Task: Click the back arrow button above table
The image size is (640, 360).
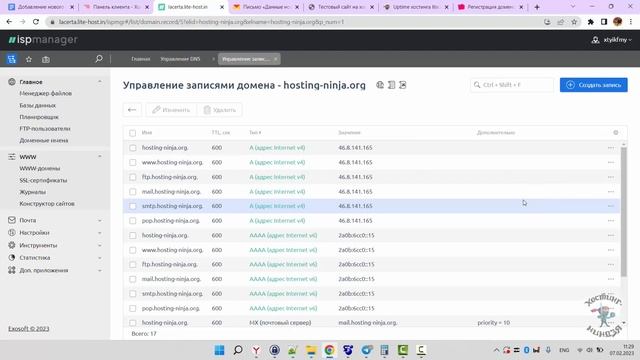Action: 132,110
